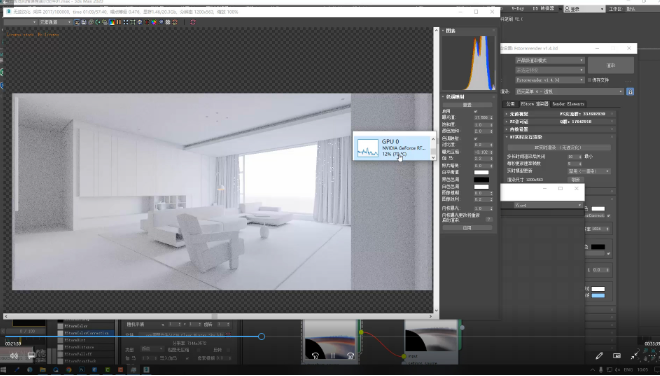Image resolution: width=660 pixels, height=376 pixels.
Task: Click the color wheel icon in framebuffer toolbar
Action: [154, 22]
